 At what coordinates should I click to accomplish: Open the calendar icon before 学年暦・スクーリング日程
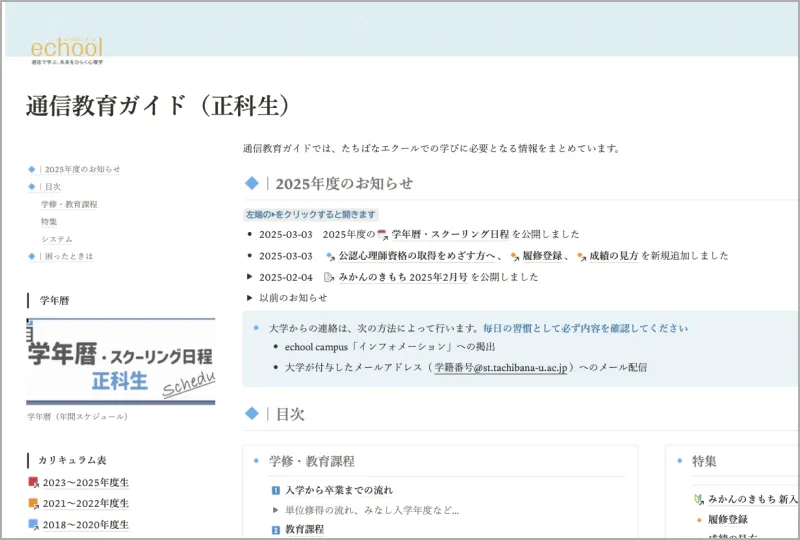pyautogui.click(x=382, y=235)
